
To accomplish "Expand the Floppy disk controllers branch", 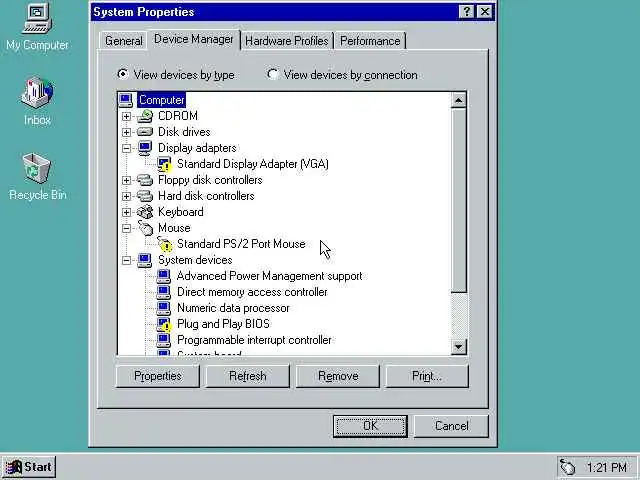I will pyautogui.click(x=127, y=180).
